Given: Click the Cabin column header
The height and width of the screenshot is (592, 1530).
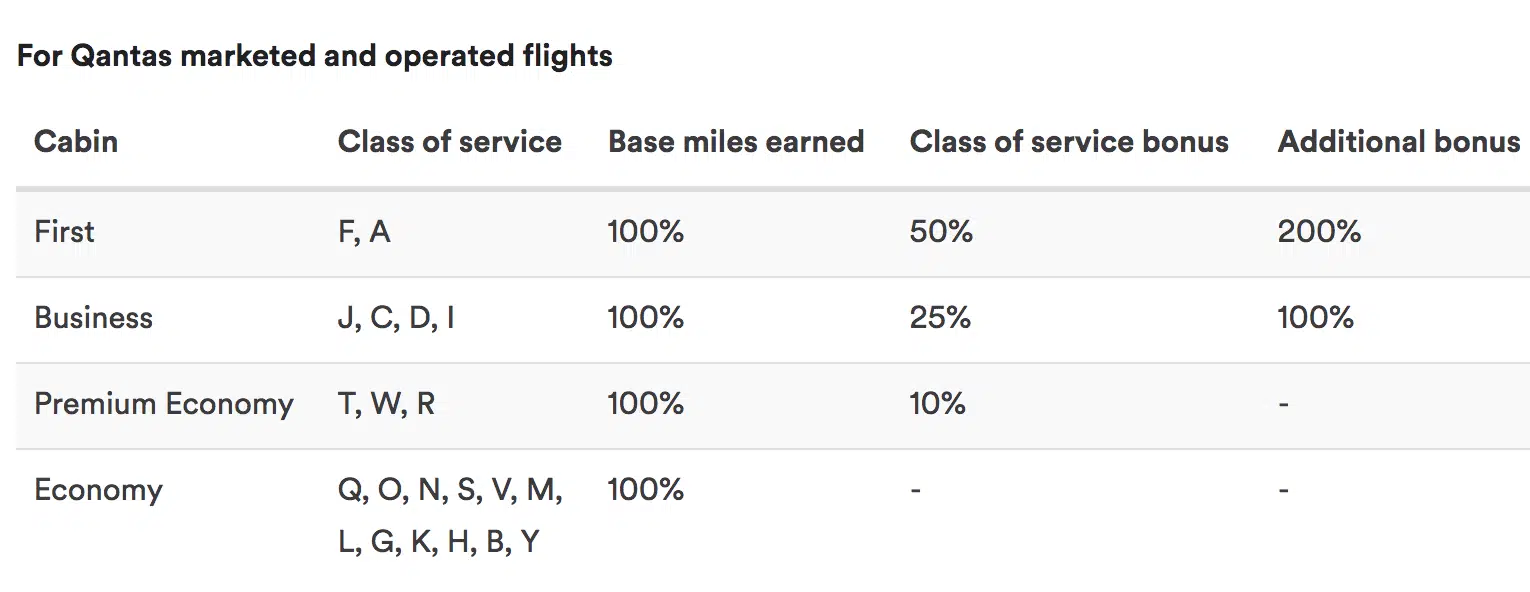Looking at the screenshot, I should point(76,141).
